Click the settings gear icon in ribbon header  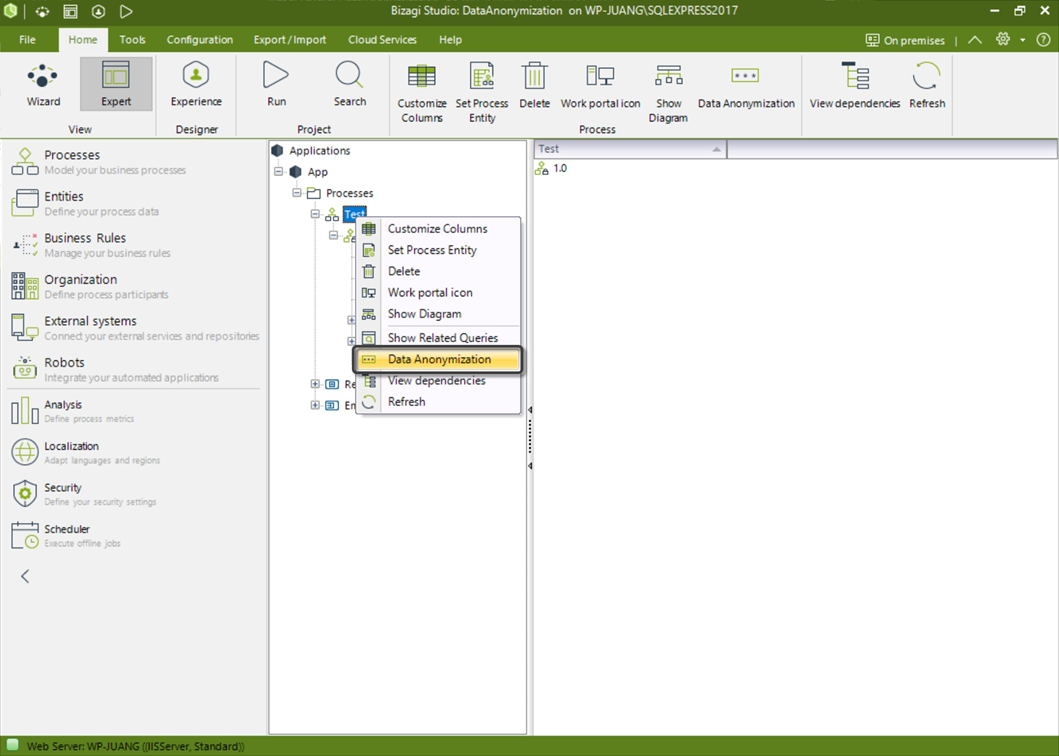coord(1003,39)
